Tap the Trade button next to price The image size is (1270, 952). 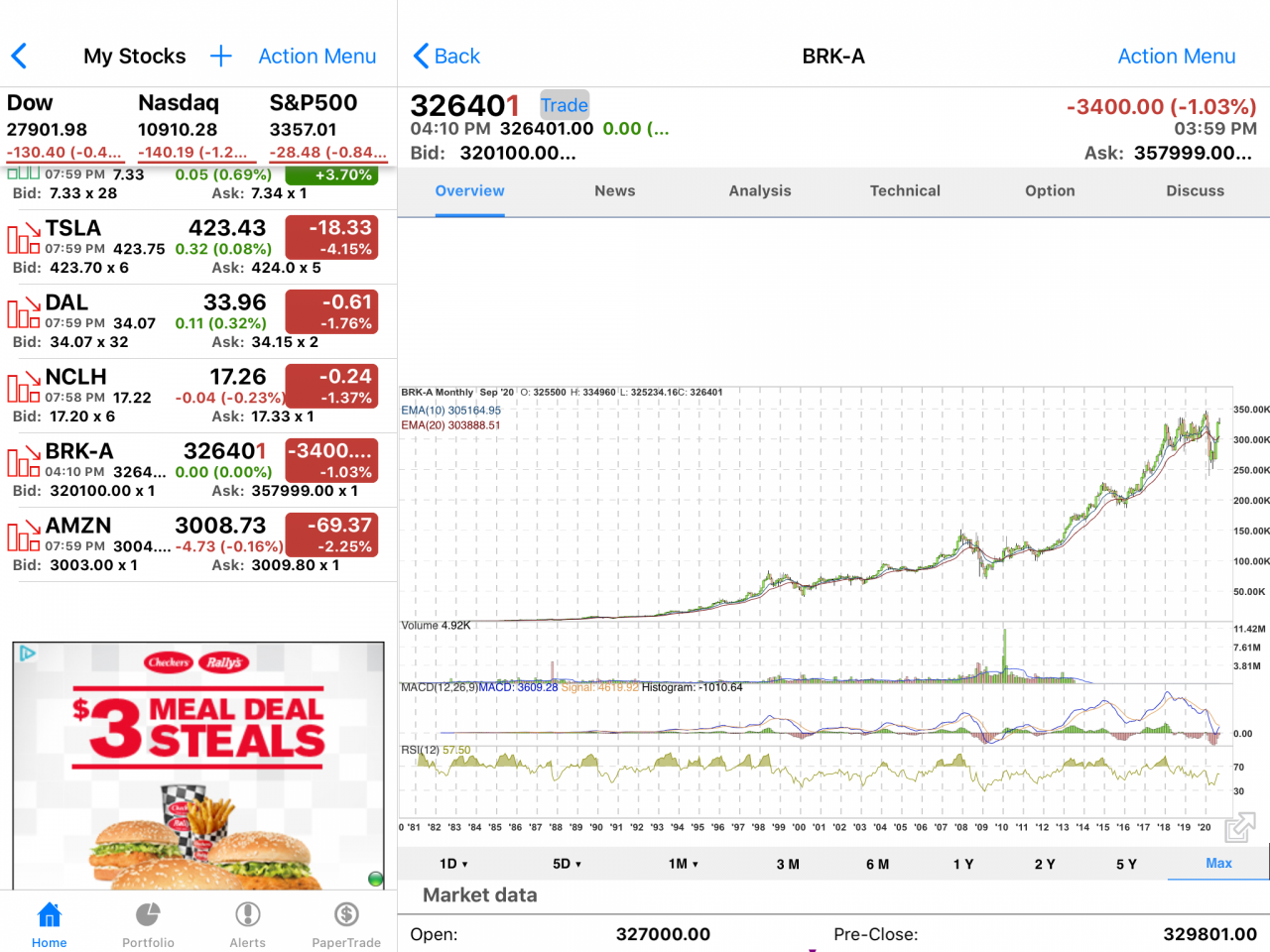pos(565,105)
